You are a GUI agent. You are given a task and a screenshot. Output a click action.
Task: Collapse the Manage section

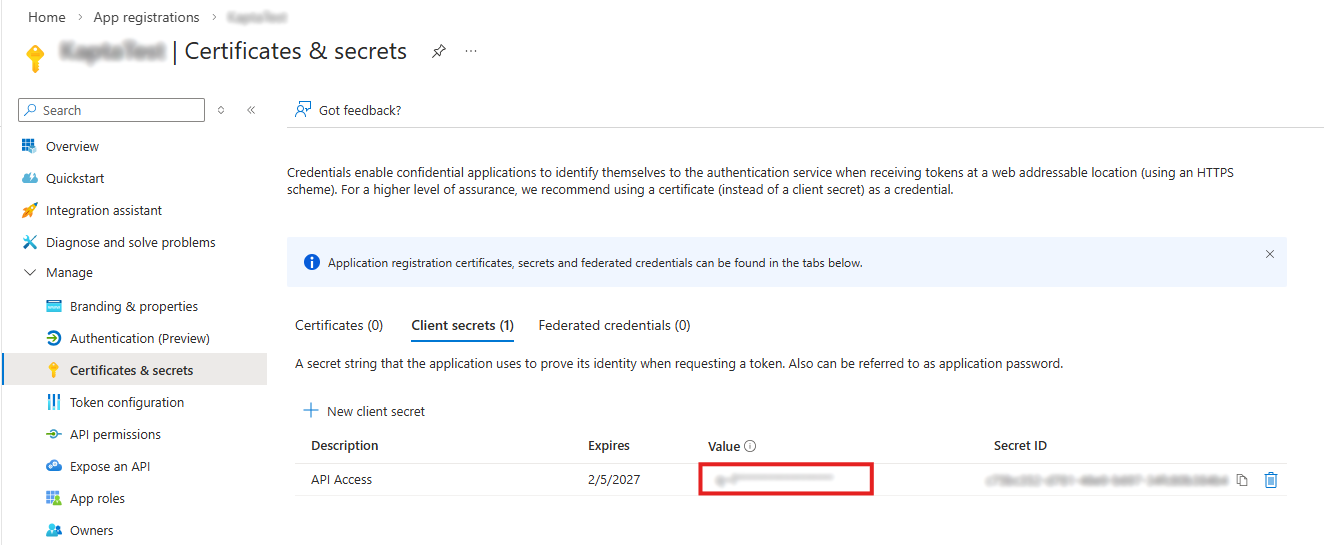30,273
